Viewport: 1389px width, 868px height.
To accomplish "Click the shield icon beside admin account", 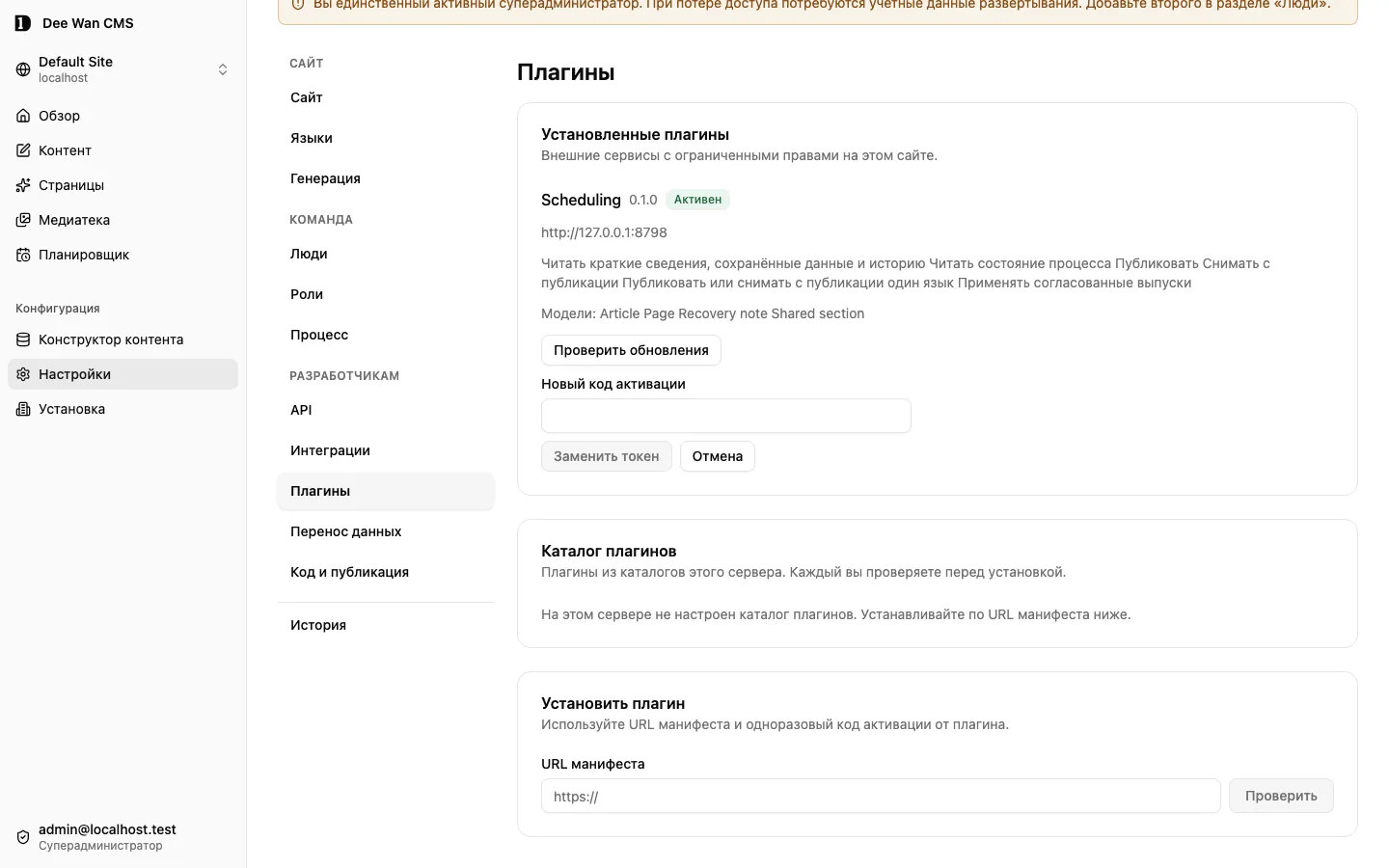I will pyautogui.click(x=23, y=837).
